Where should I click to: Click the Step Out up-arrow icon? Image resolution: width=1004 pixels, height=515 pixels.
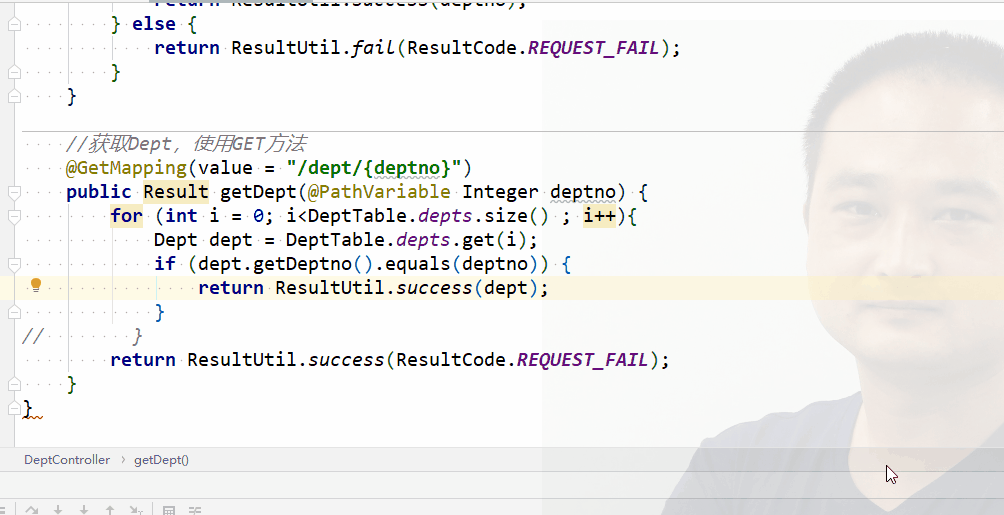pyautogui.click(x=109, y=510)
